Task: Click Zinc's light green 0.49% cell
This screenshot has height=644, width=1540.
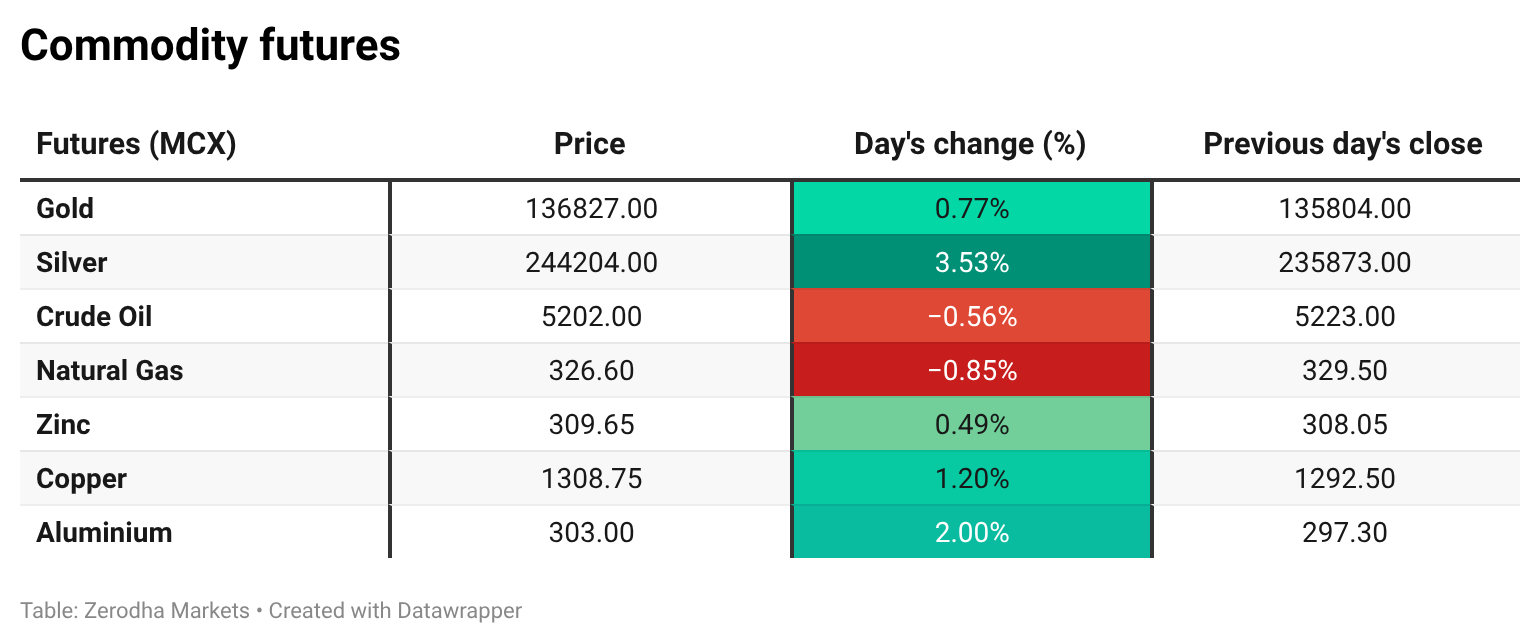Action: click(x=971, y=425)
